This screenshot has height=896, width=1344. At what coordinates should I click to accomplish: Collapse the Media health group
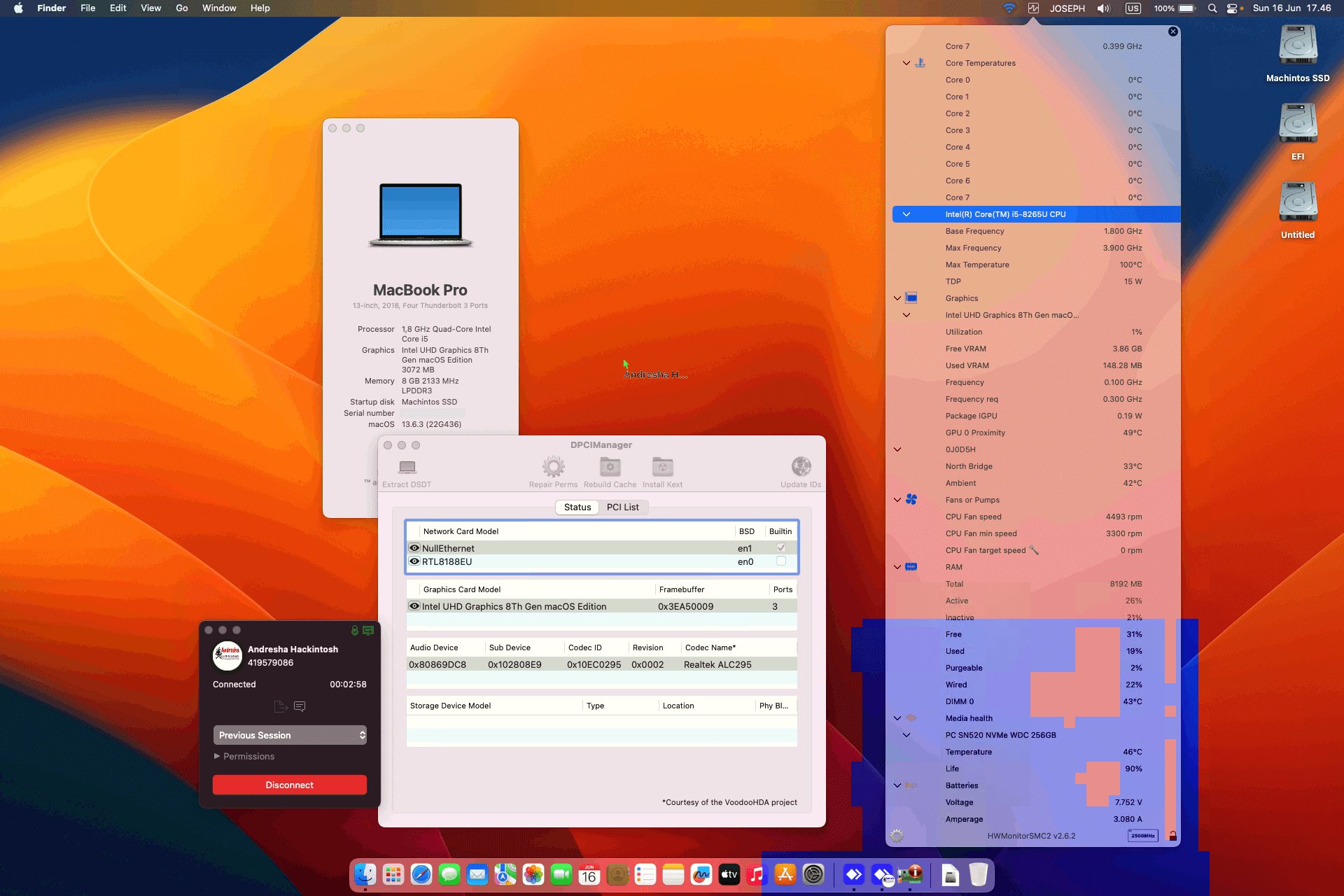click(897, 718)
